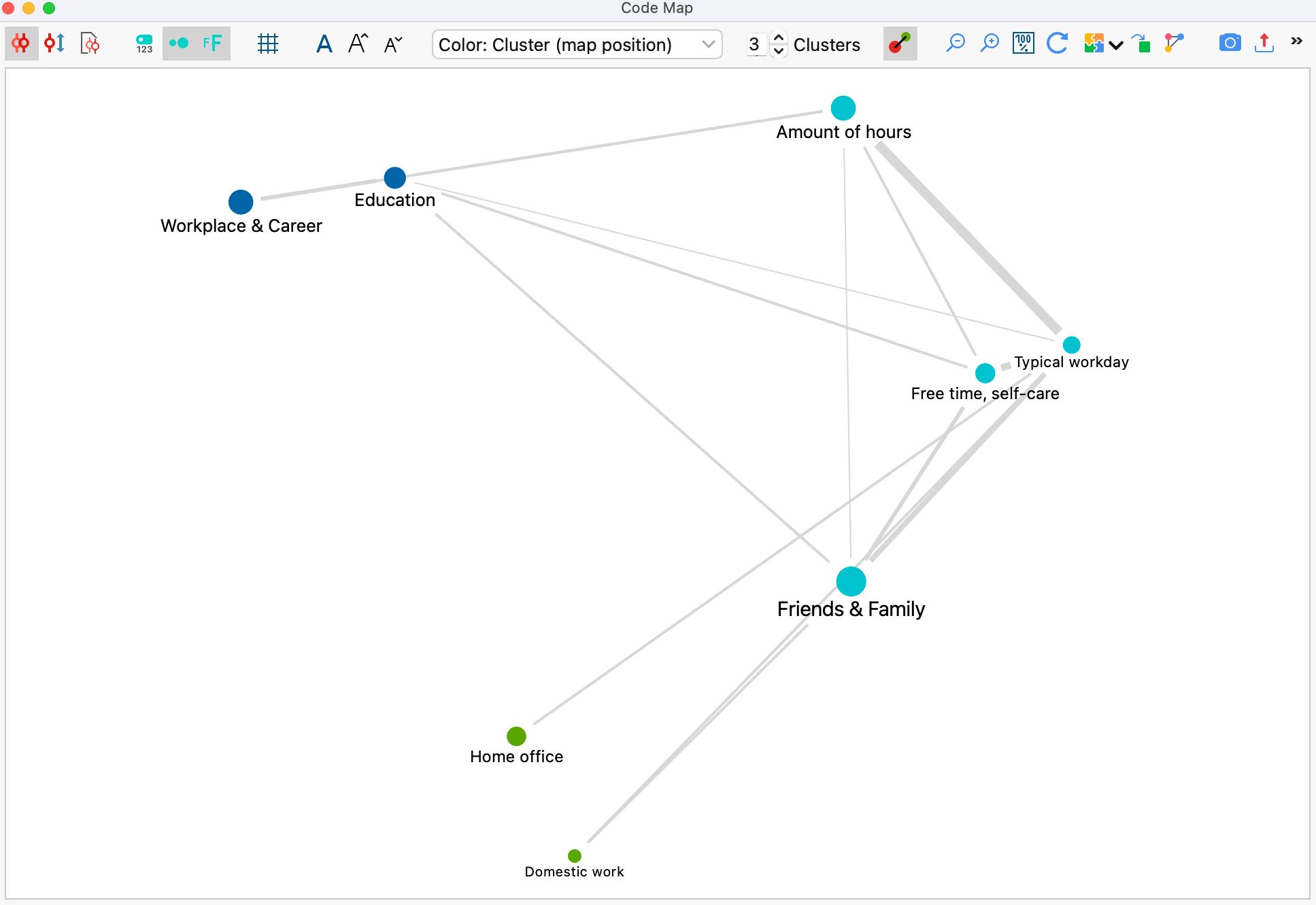Select the Amount of hours node
The height and width of the screenshot is (905, 1316).
click(x=843, y=108)
